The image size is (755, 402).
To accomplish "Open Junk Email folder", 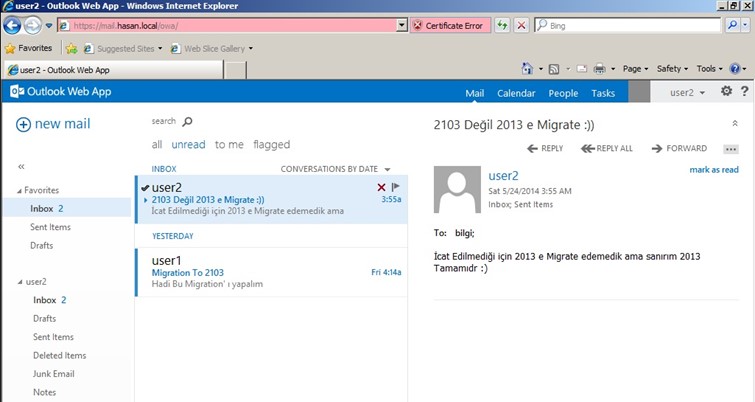I will click(53, 374).
